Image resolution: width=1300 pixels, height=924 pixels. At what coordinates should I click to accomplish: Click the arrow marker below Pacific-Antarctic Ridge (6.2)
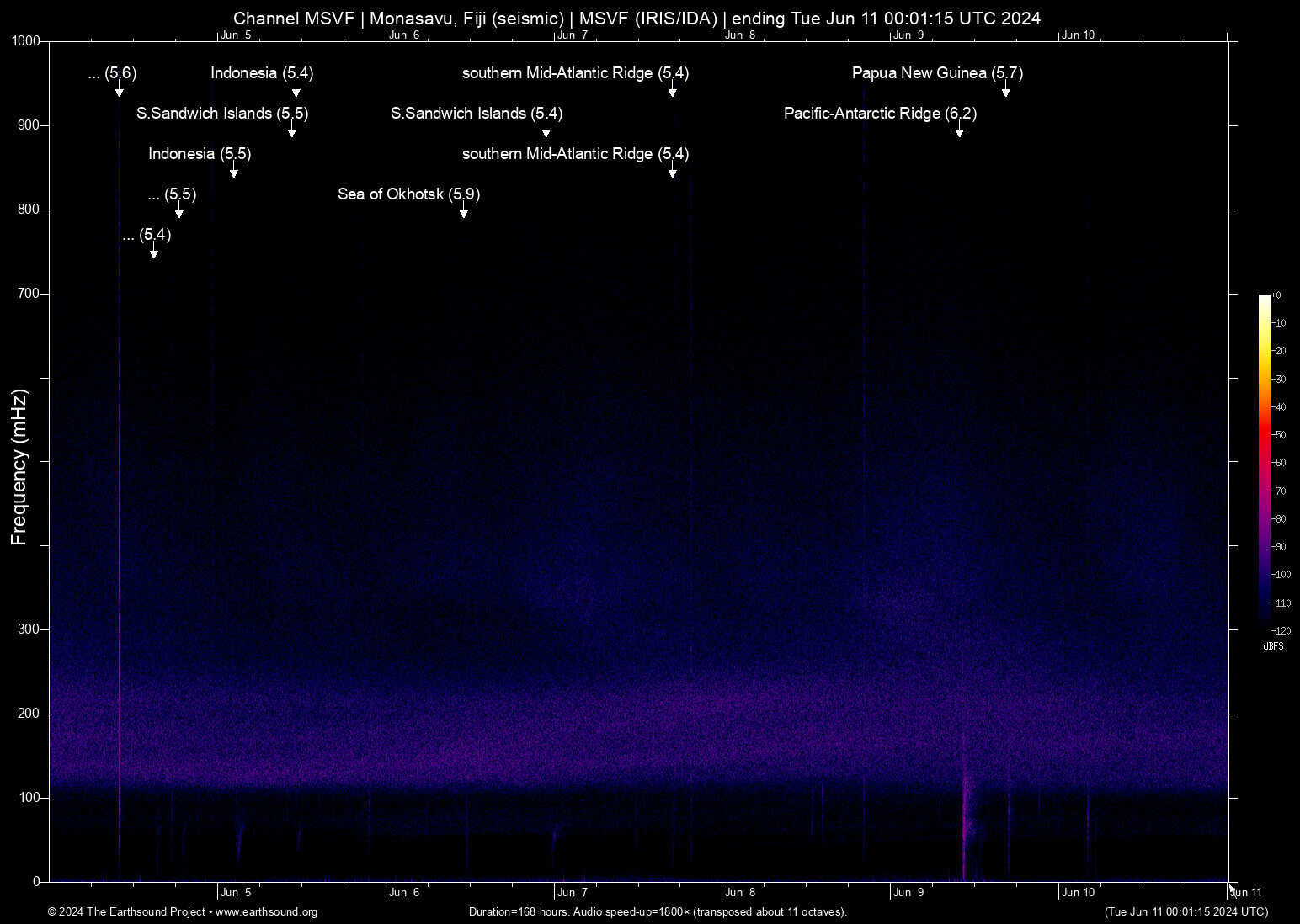[x=959, y=130]
